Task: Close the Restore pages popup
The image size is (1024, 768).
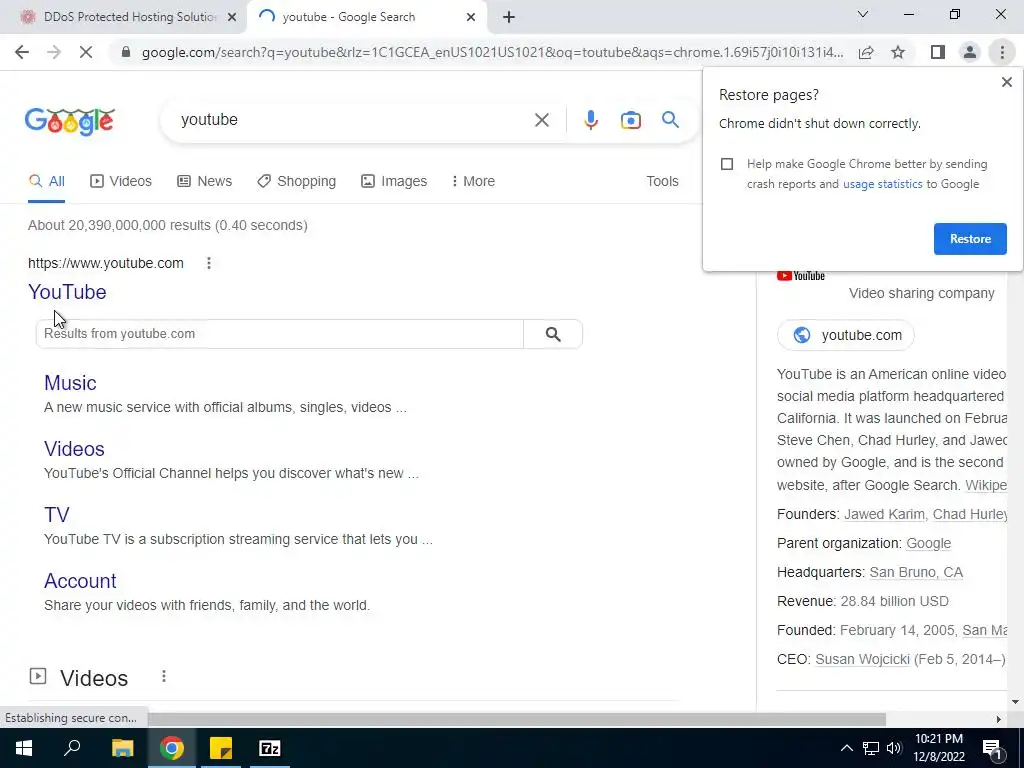Action: (1006, 82)
